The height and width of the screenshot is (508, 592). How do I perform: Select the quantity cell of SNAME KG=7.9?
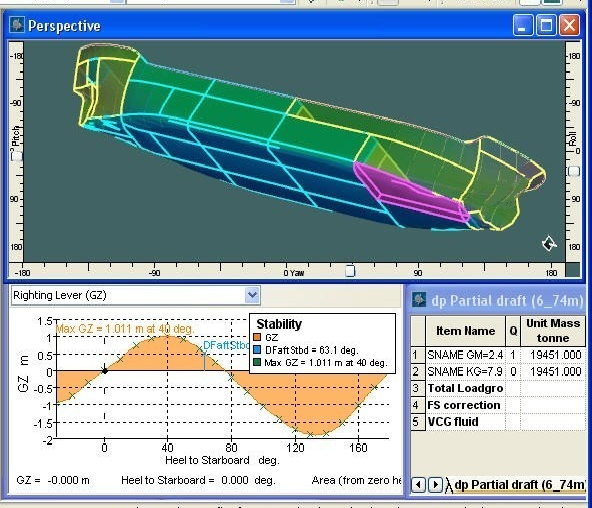(513, 371)
